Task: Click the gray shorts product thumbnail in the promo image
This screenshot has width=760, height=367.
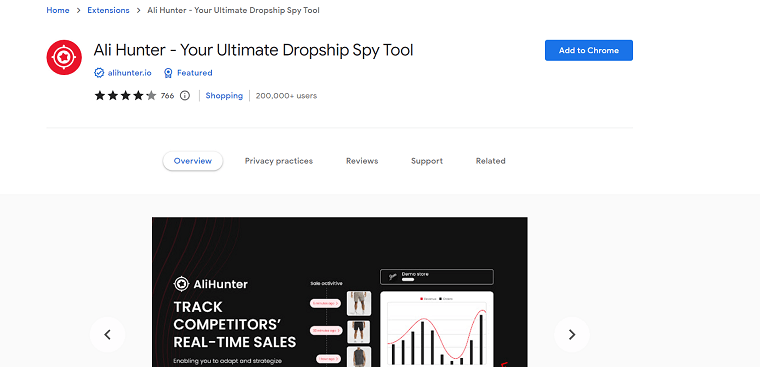Action: tap(359, 303)
